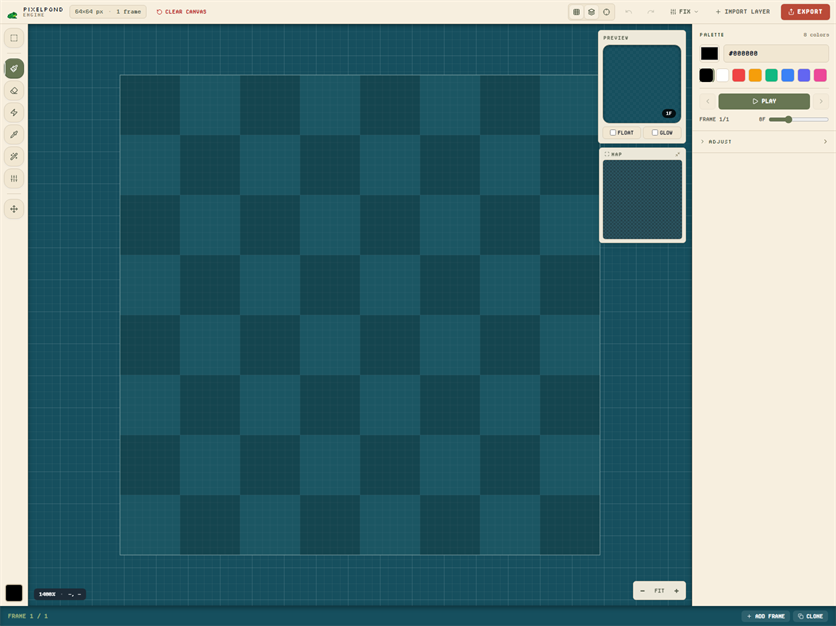Select the magic wand tool

pyautogui.click(x=14, y=156)
